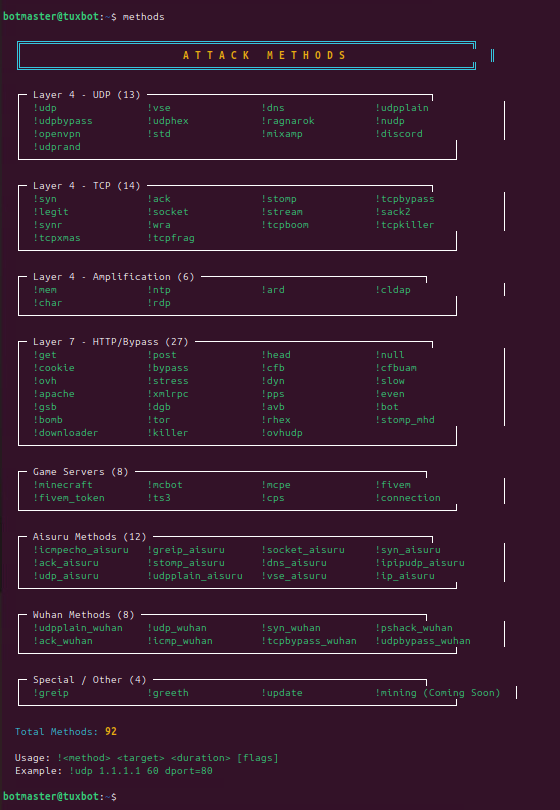Click the '!tcpxmas' entry

pos(57,238)
